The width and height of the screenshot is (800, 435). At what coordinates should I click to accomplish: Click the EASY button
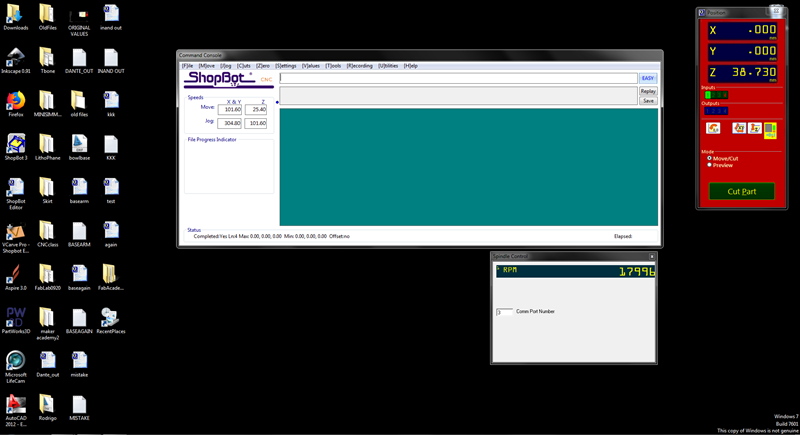[x=647, y=78]
